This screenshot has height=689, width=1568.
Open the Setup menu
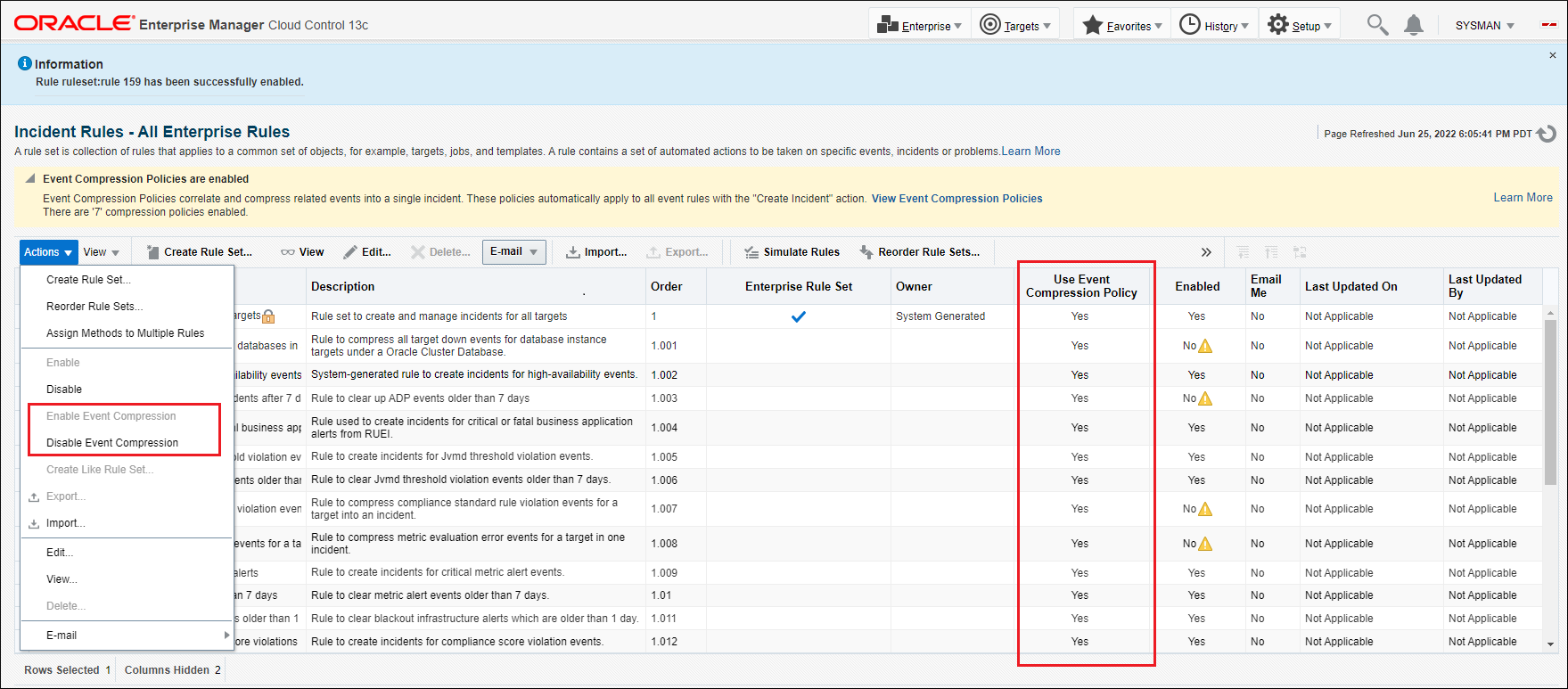pyautogui.click(x=1300, y=25)
